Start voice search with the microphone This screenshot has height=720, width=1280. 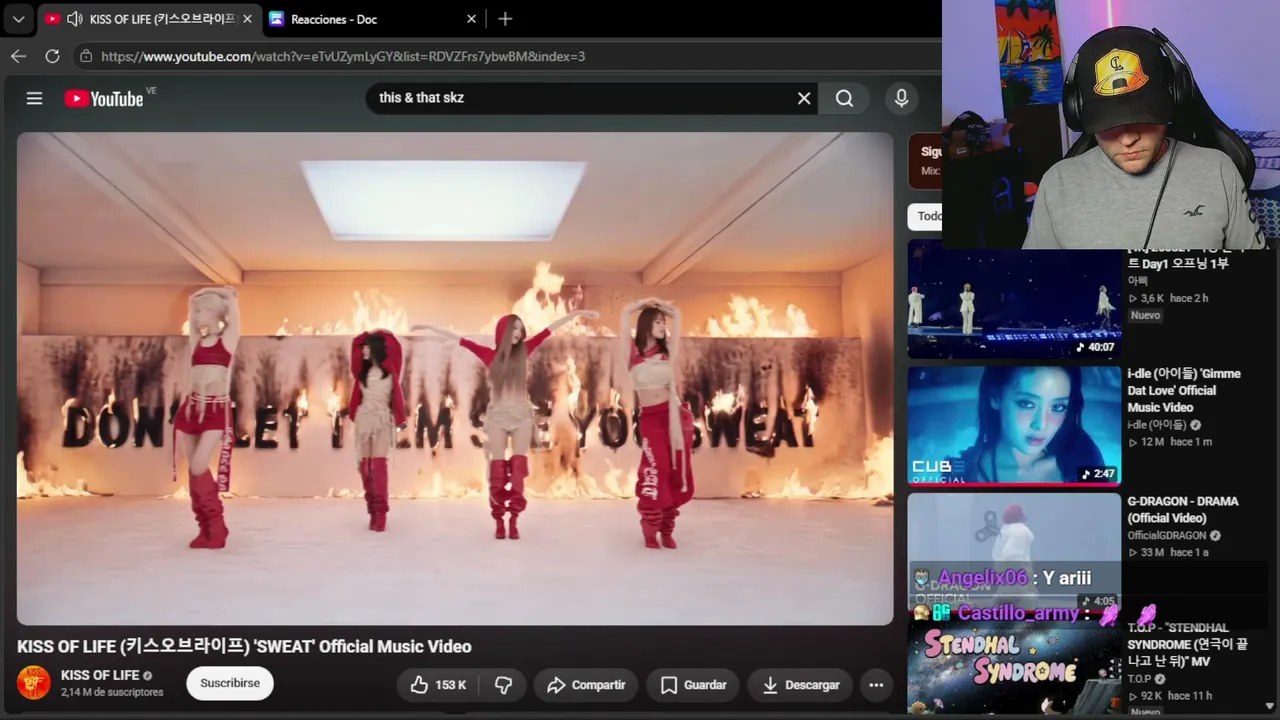click(x=901, y=98)
